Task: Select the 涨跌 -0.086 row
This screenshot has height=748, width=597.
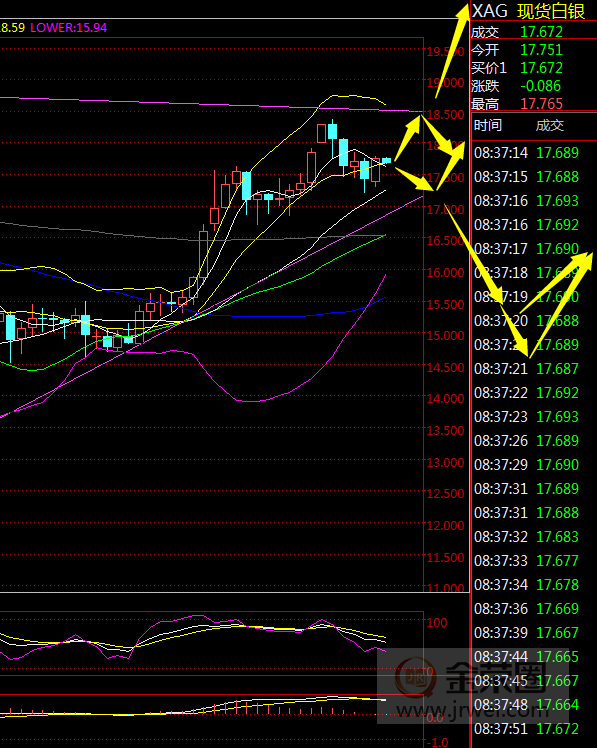Action: [x=534, y=86]
